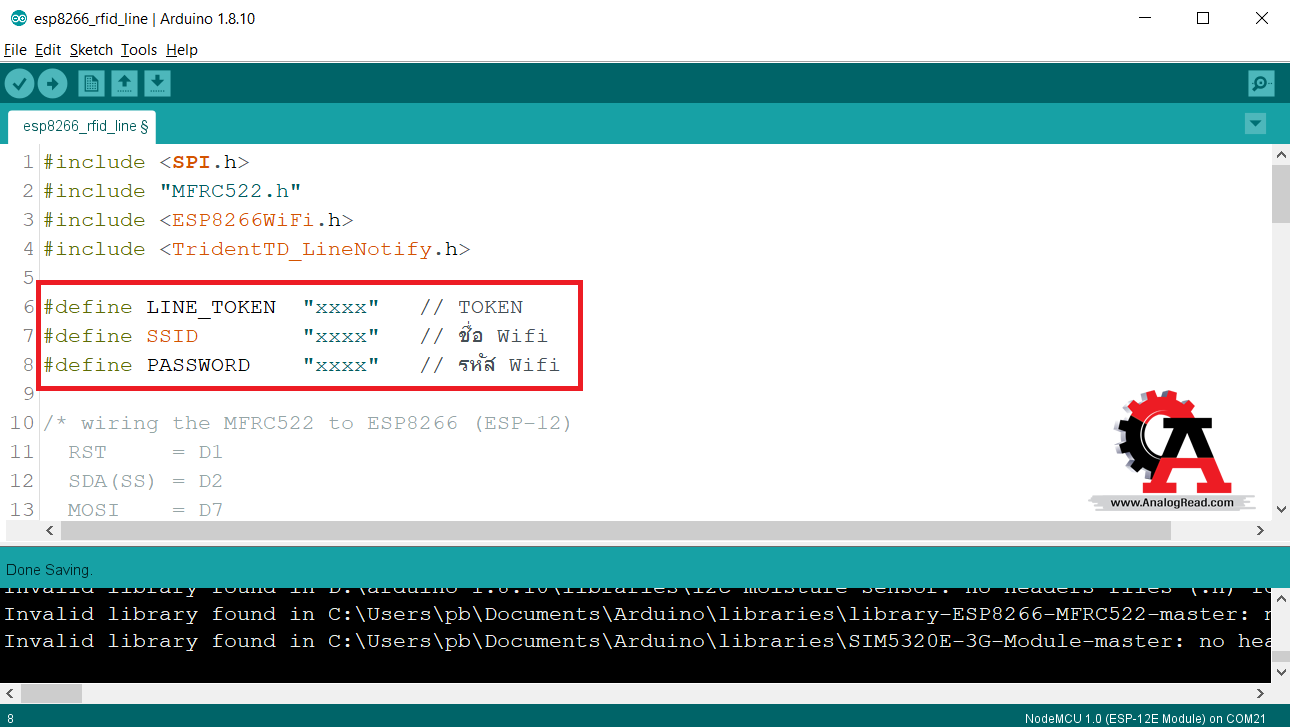Open the Tools menu
The width and height of the screenshot is (1290, 727).
[139, 50]
